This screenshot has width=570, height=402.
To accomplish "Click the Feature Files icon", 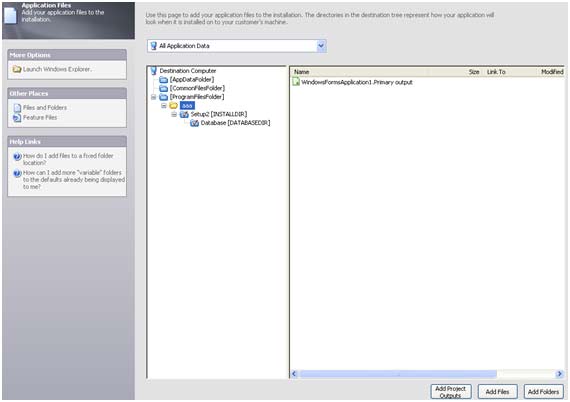I will [17, 118].
